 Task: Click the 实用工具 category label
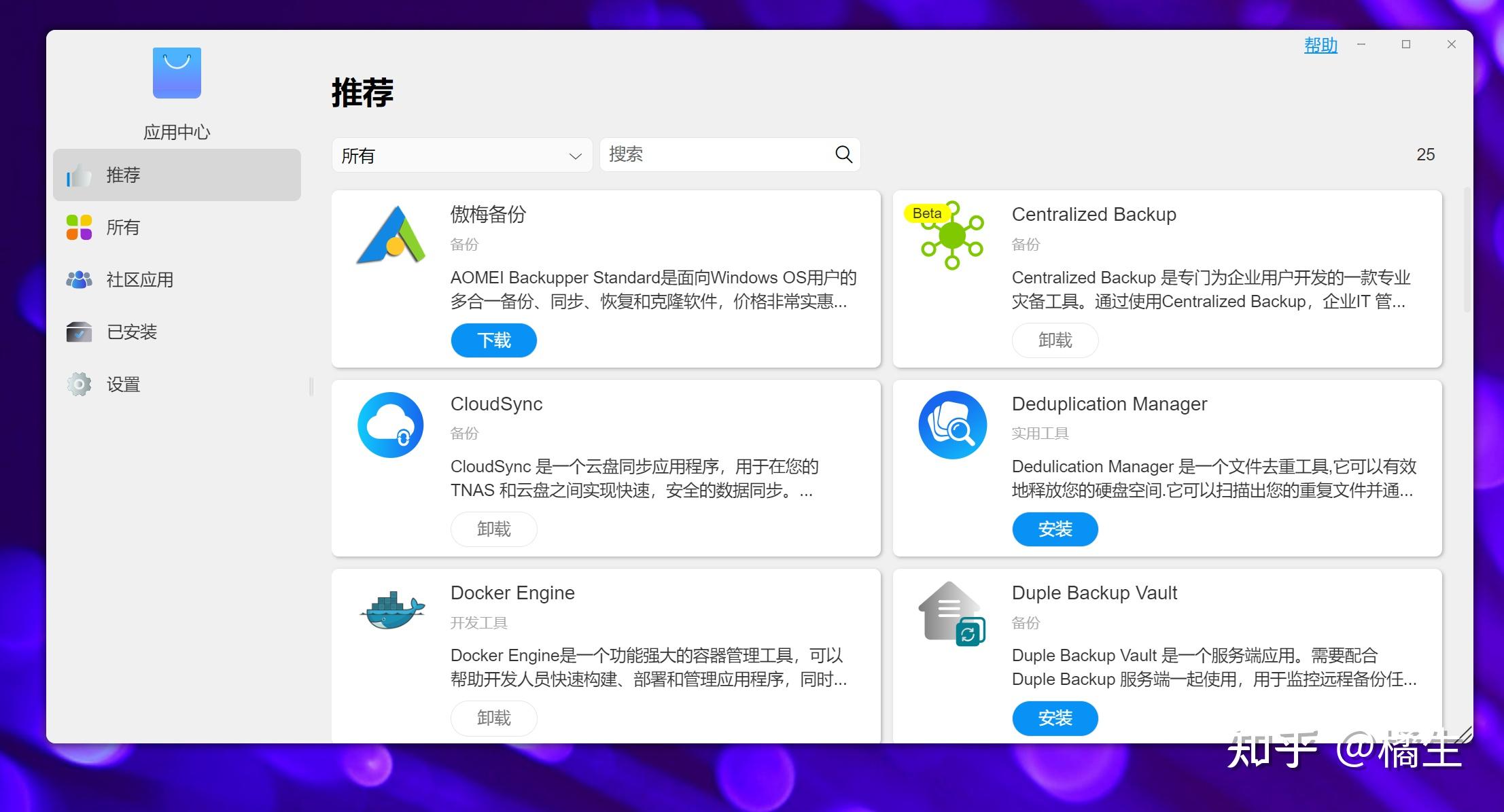click(x=1040, y=434)
